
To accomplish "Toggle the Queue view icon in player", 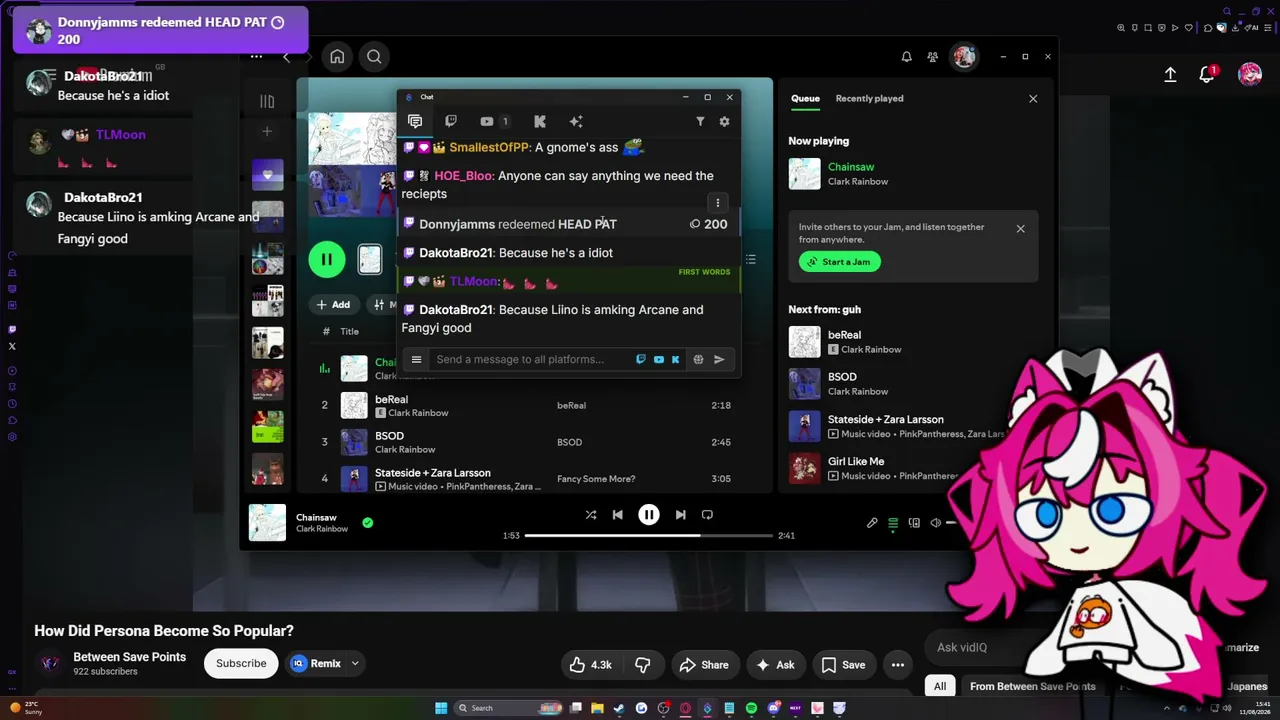I will point(893,523).
